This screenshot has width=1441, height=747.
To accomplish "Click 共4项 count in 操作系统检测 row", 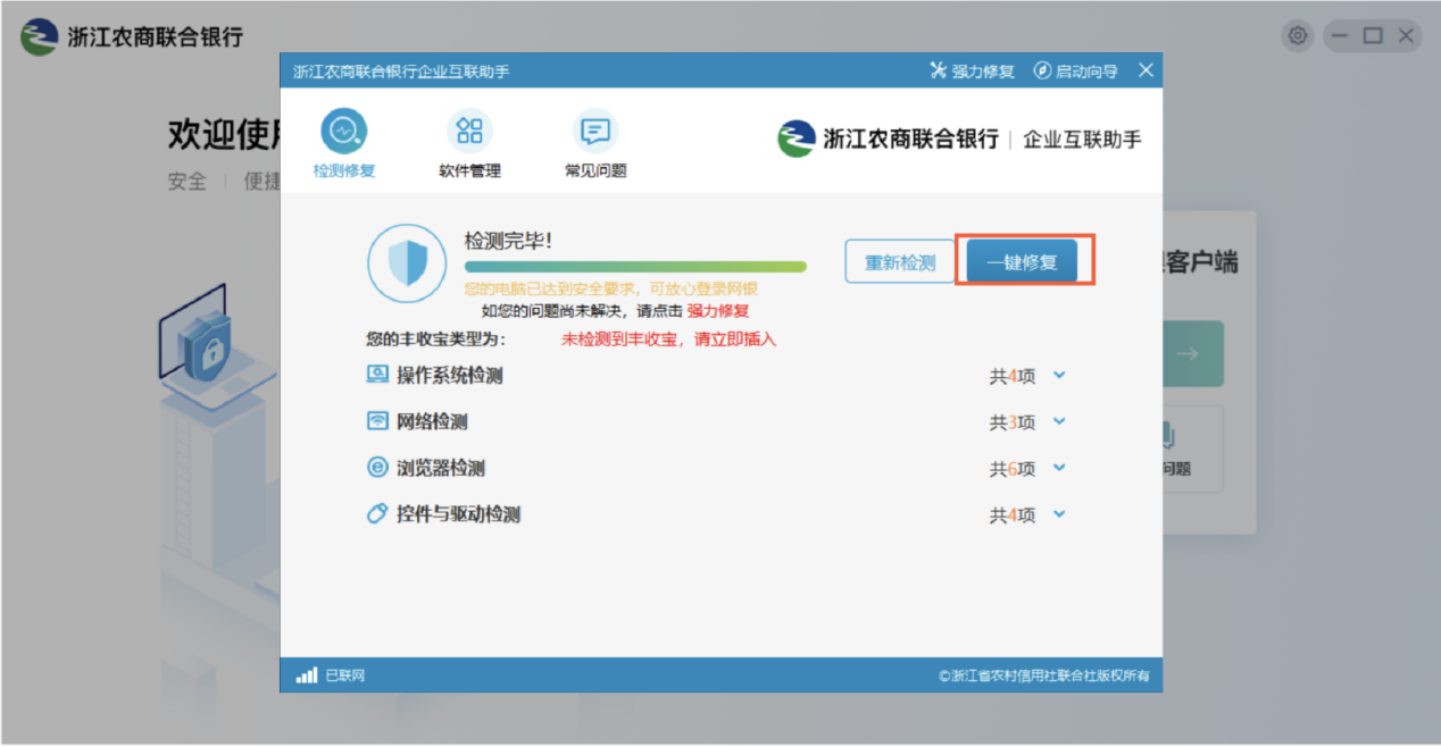I will tap(1013, 377).
